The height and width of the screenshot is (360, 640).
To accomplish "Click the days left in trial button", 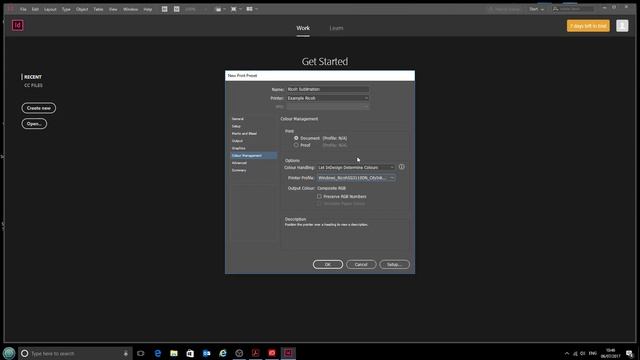I will point(588,26).
